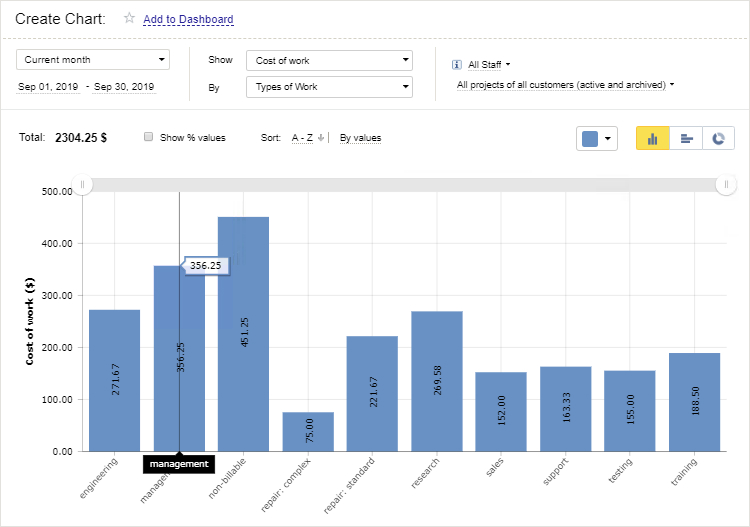Expand the All projects of all customers selector
This screenshot has height=527, width=750.
565,85
